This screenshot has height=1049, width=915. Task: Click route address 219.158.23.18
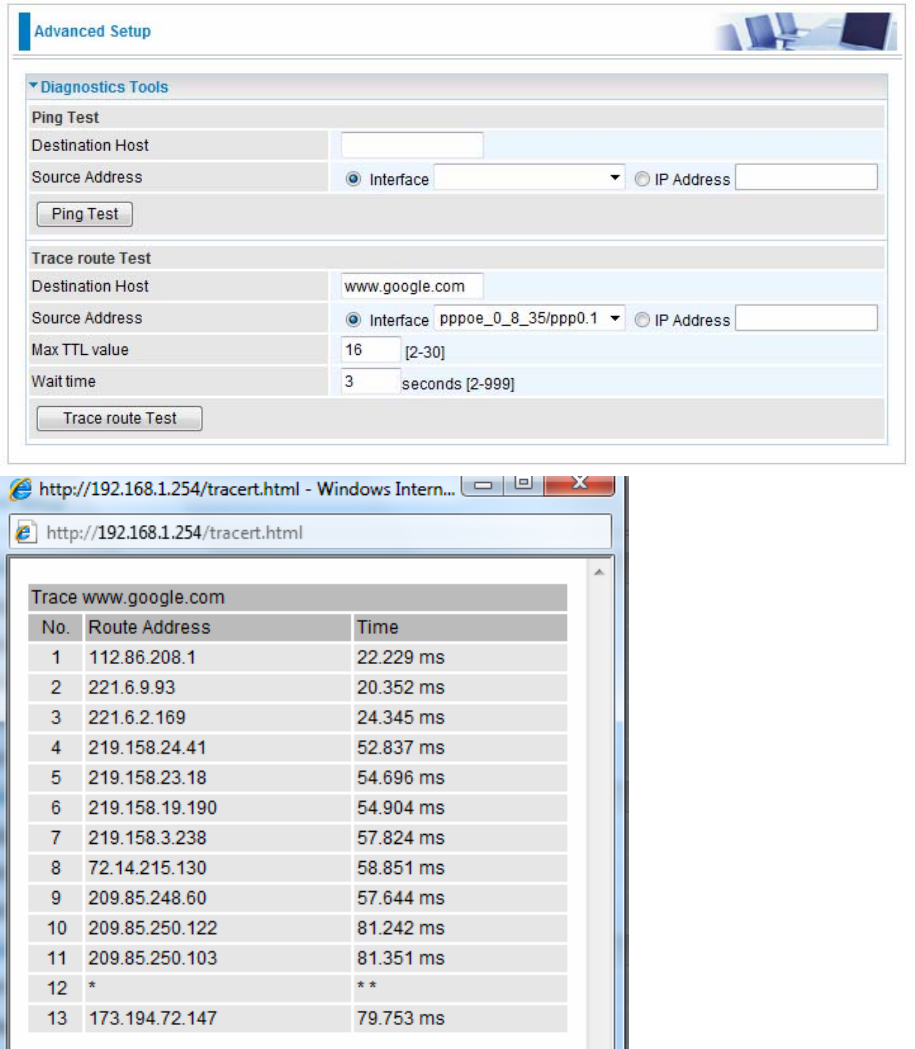click(147, 777)
